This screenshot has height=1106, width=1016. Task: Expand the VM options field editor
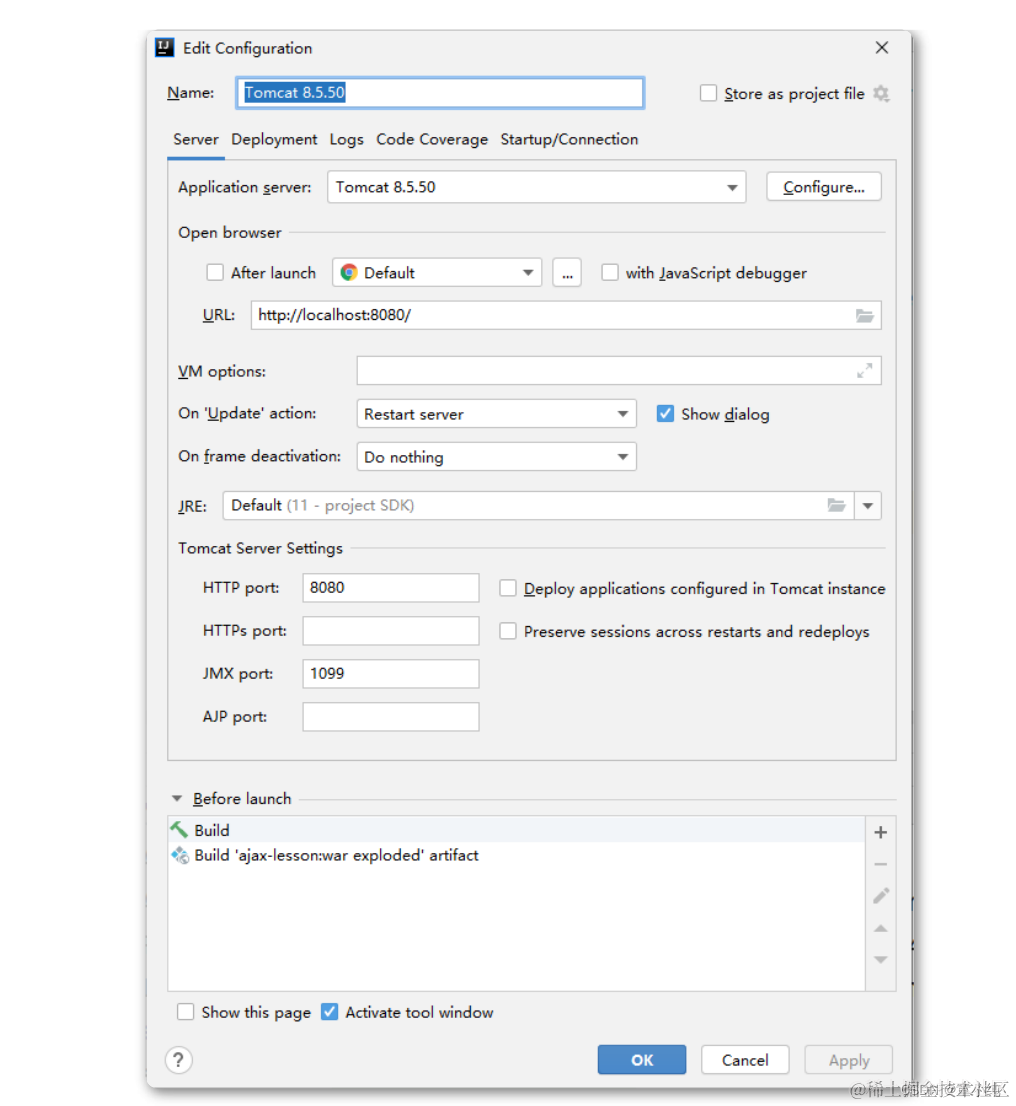pyautogui.click(x=864, y=370)
